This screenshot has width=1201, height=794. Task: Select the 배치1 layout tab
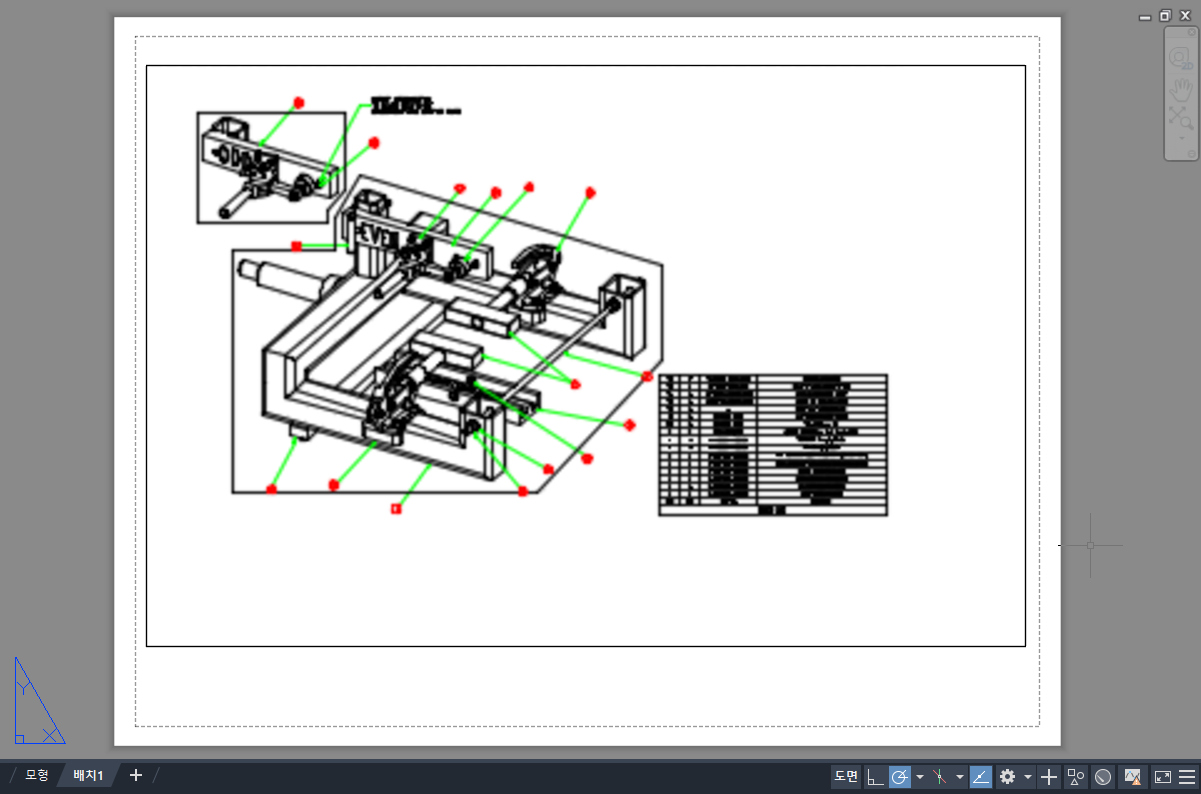point(88,775)
